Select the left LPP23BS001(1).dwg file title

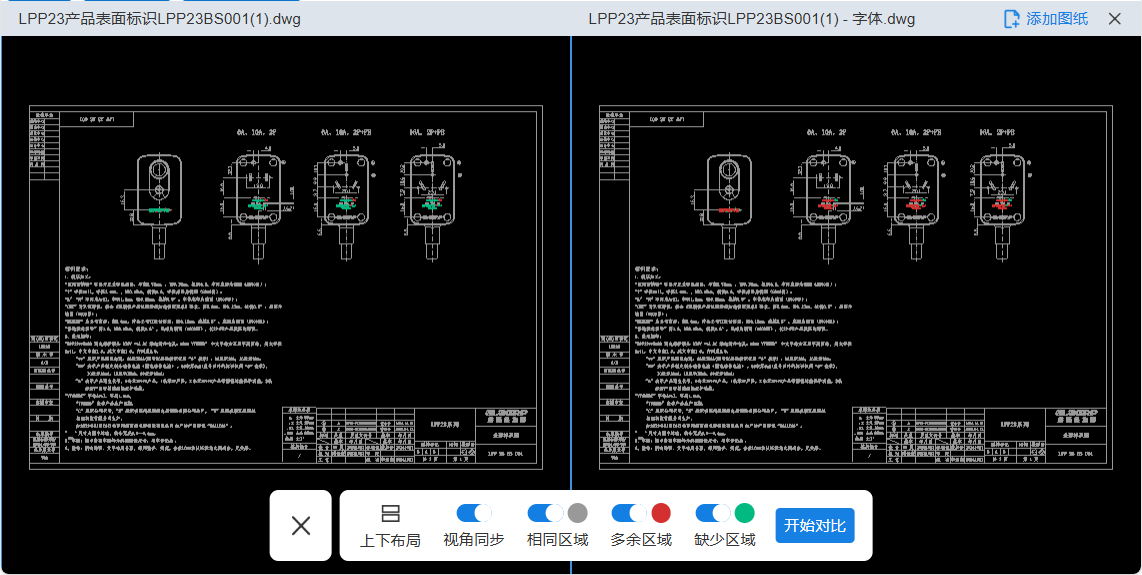tap(160, 18)
